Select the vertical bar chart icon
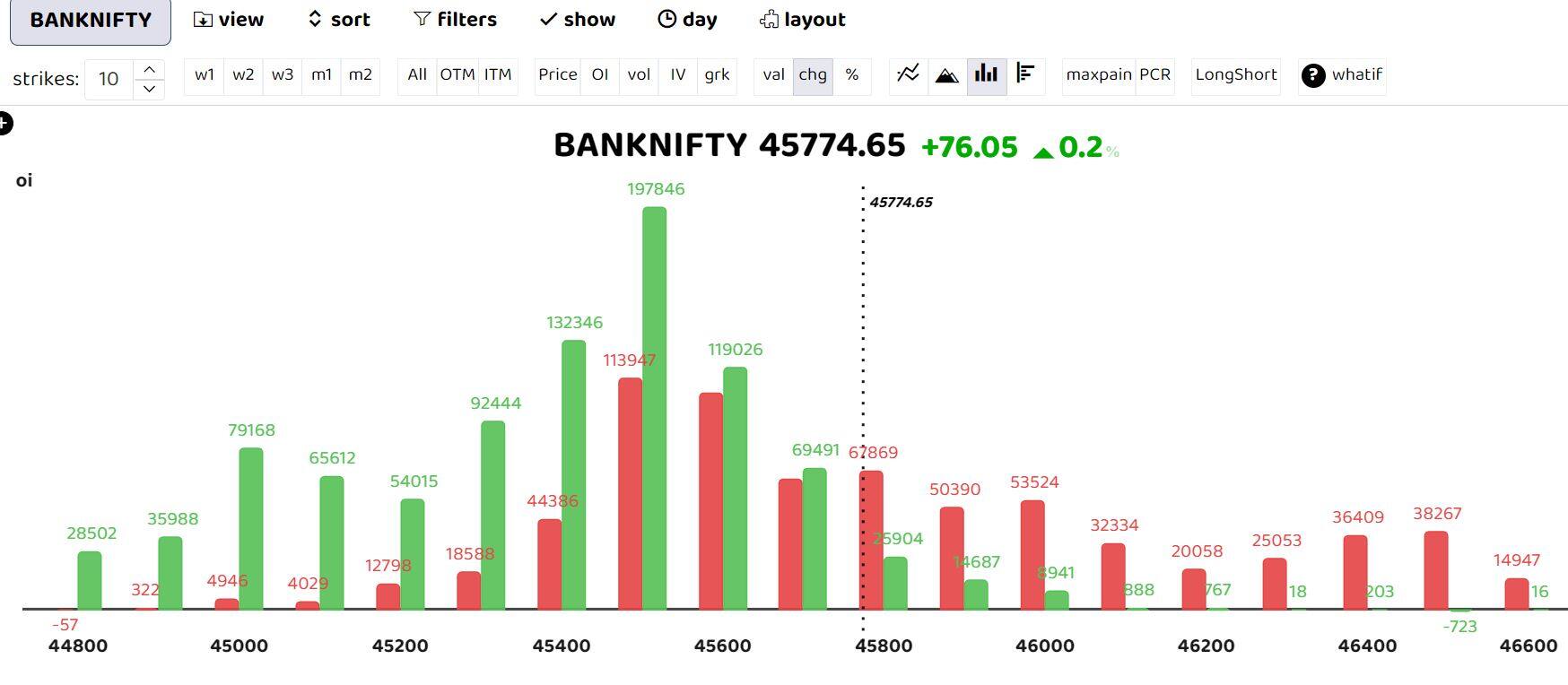Viewport: 1568px width, 685px height. coord(986,74)
